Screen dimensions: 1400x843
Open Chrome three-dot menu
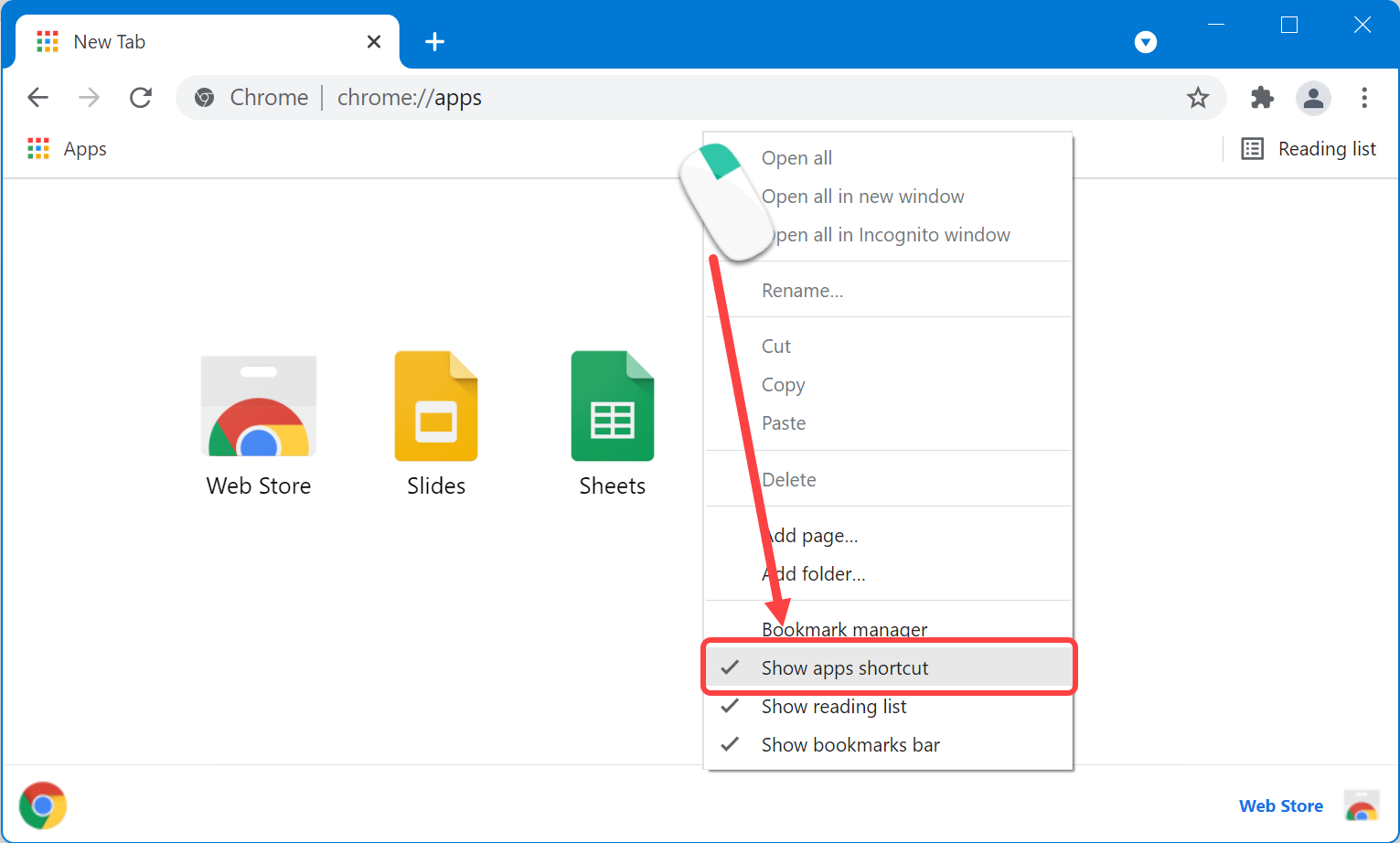point(1363,98)
